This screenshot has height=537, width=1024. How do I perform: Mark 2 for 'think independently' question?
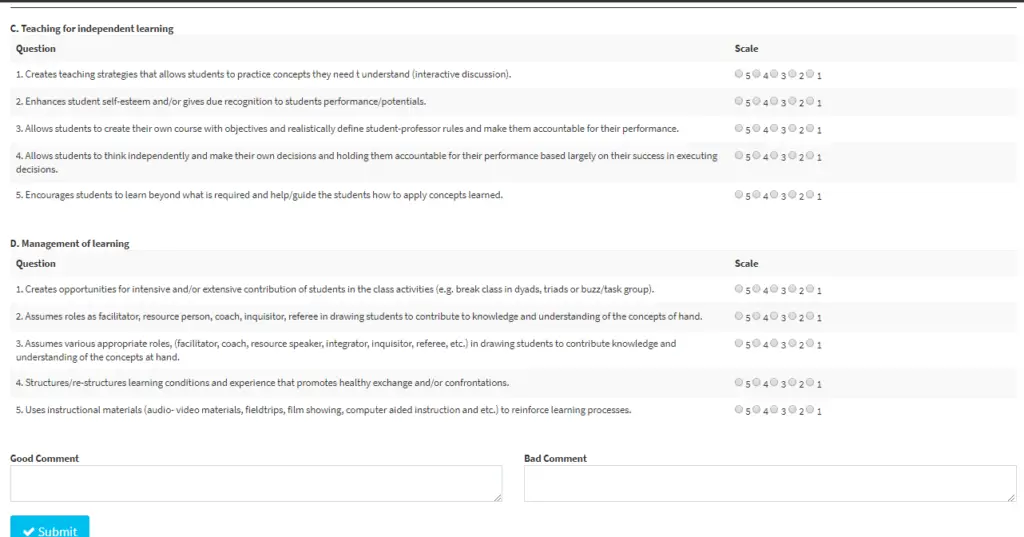tap(792, 155)
